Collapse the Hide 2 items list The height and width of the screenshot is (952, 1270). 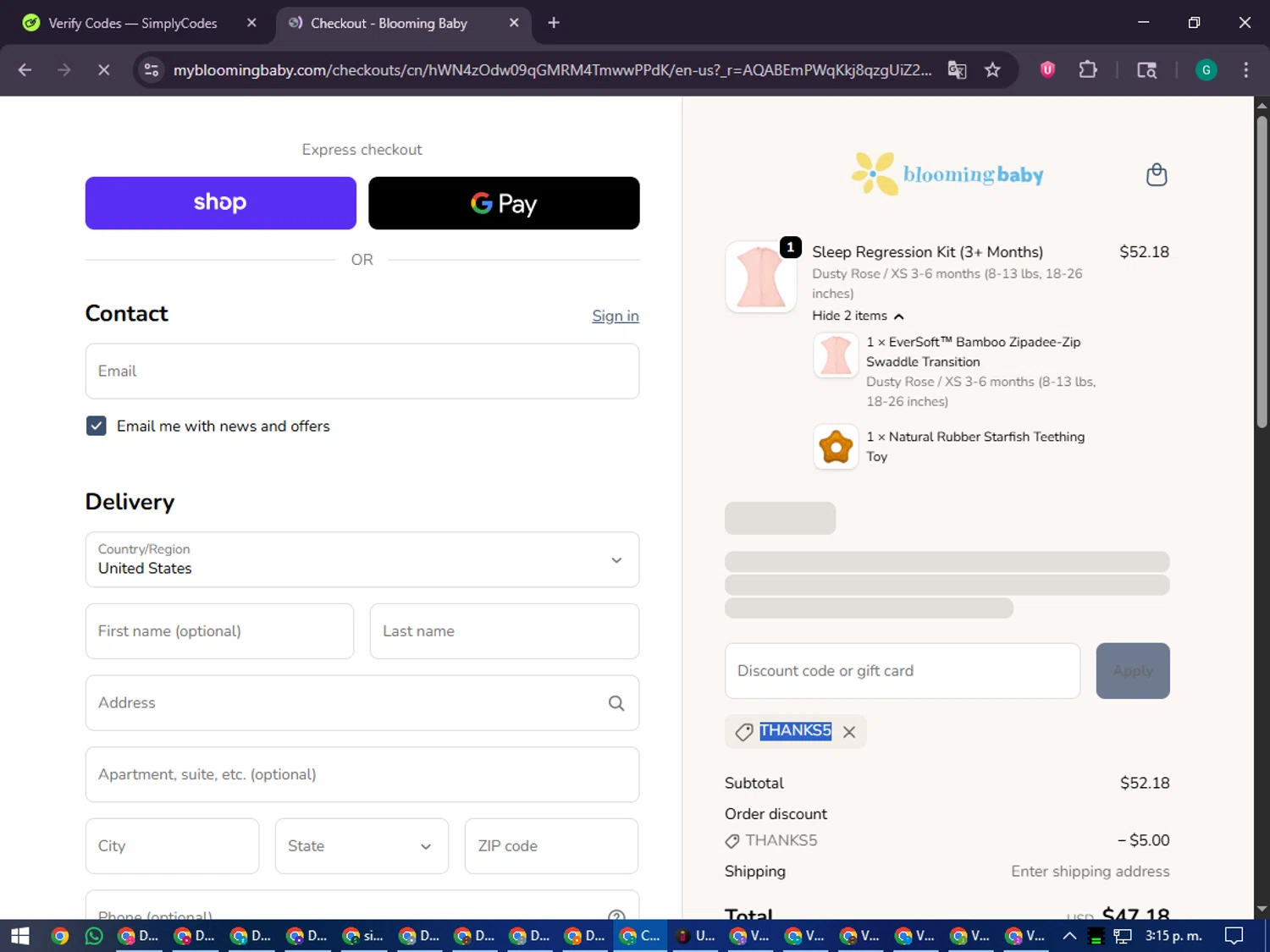pyautogui.click(x=858, y=316)
